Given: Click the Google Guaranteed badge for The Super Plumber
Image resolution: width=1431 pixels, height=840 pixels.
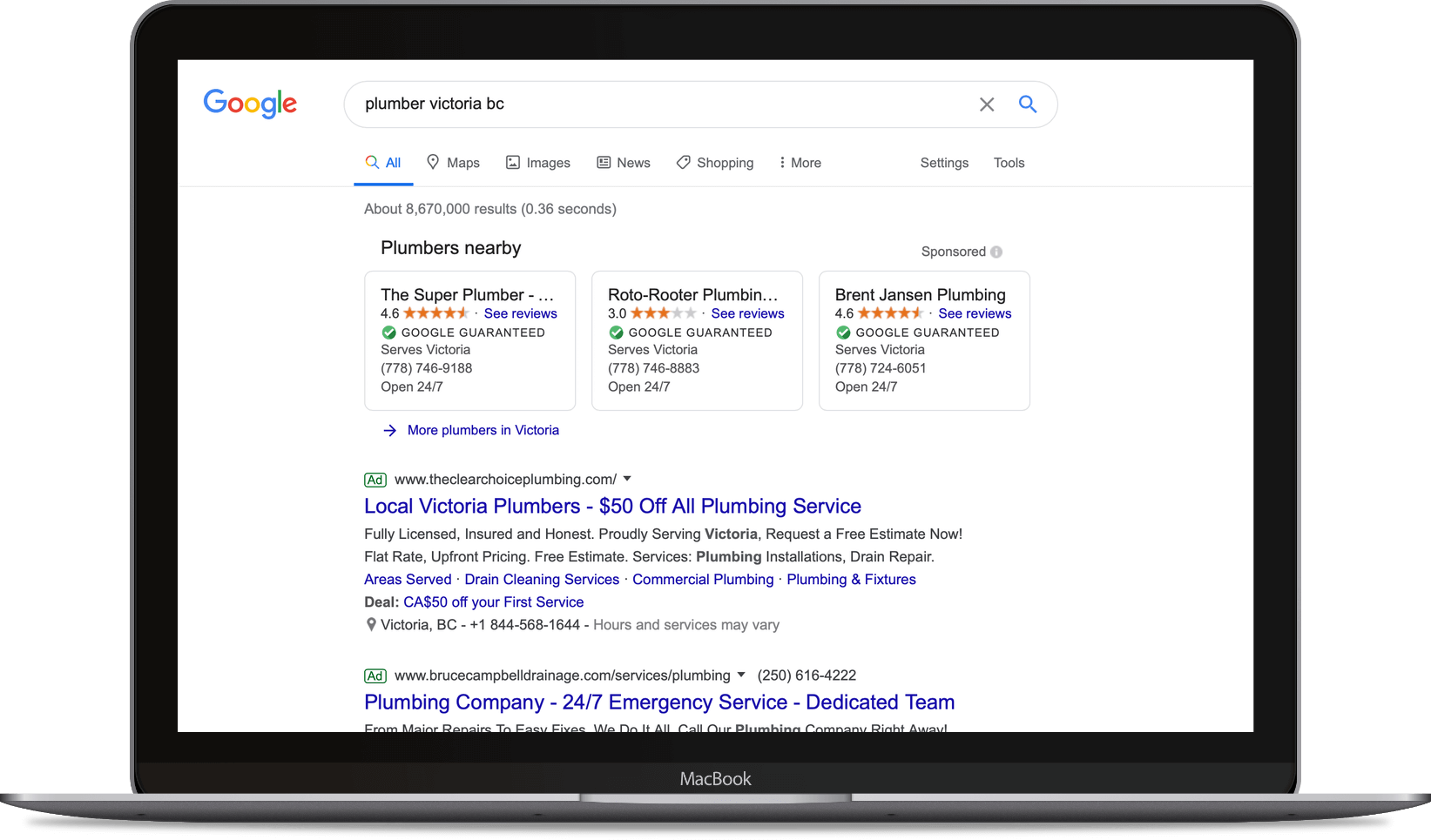Looking at the screenshot, I should 389,332.
